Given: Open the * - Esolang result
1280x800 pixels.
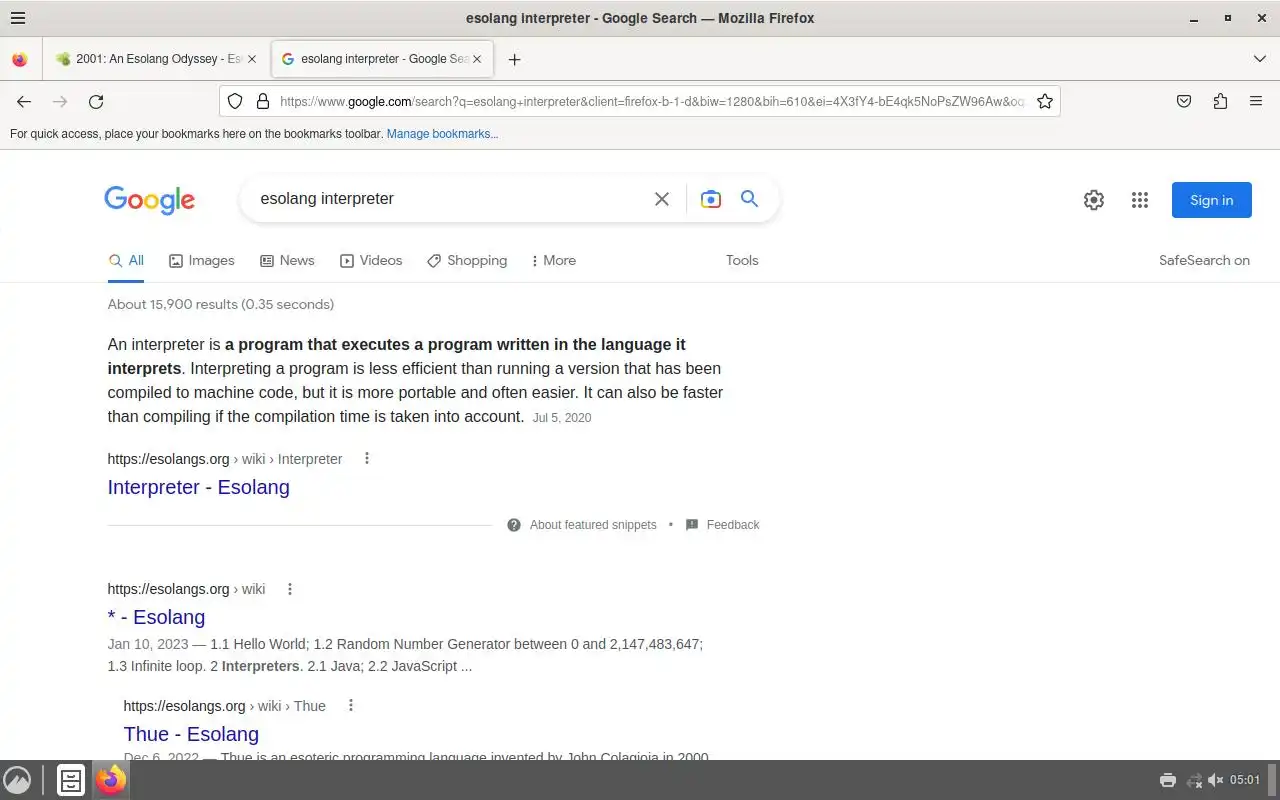Looking at the screenshot, I should [156, 617].
